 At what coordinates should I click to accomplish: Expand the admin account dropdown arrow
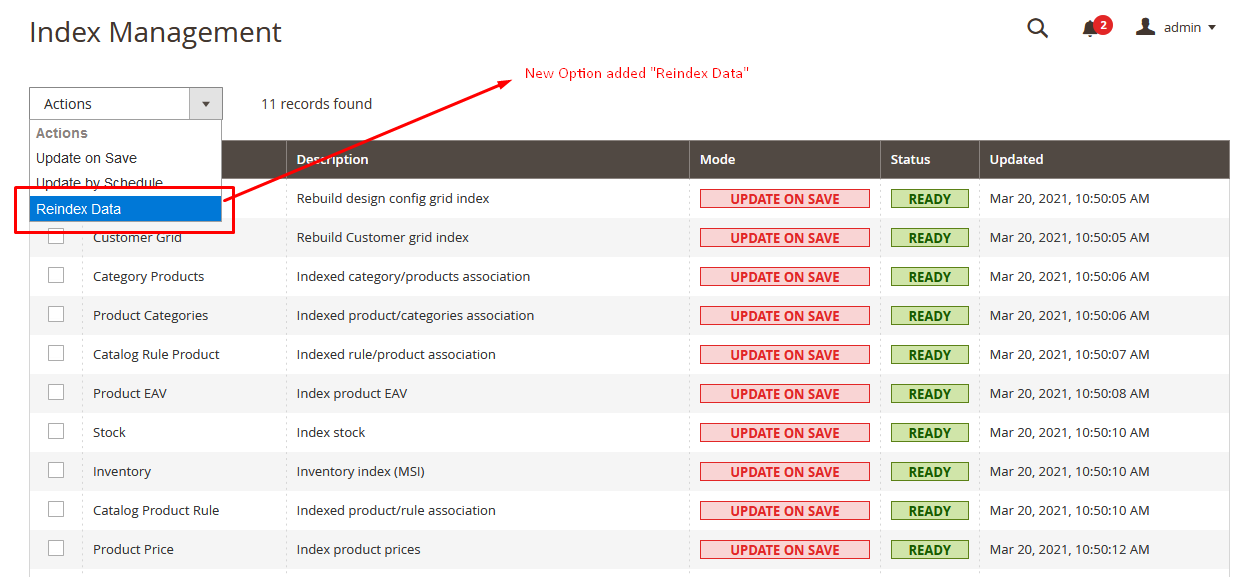(x=1212, y=28)
